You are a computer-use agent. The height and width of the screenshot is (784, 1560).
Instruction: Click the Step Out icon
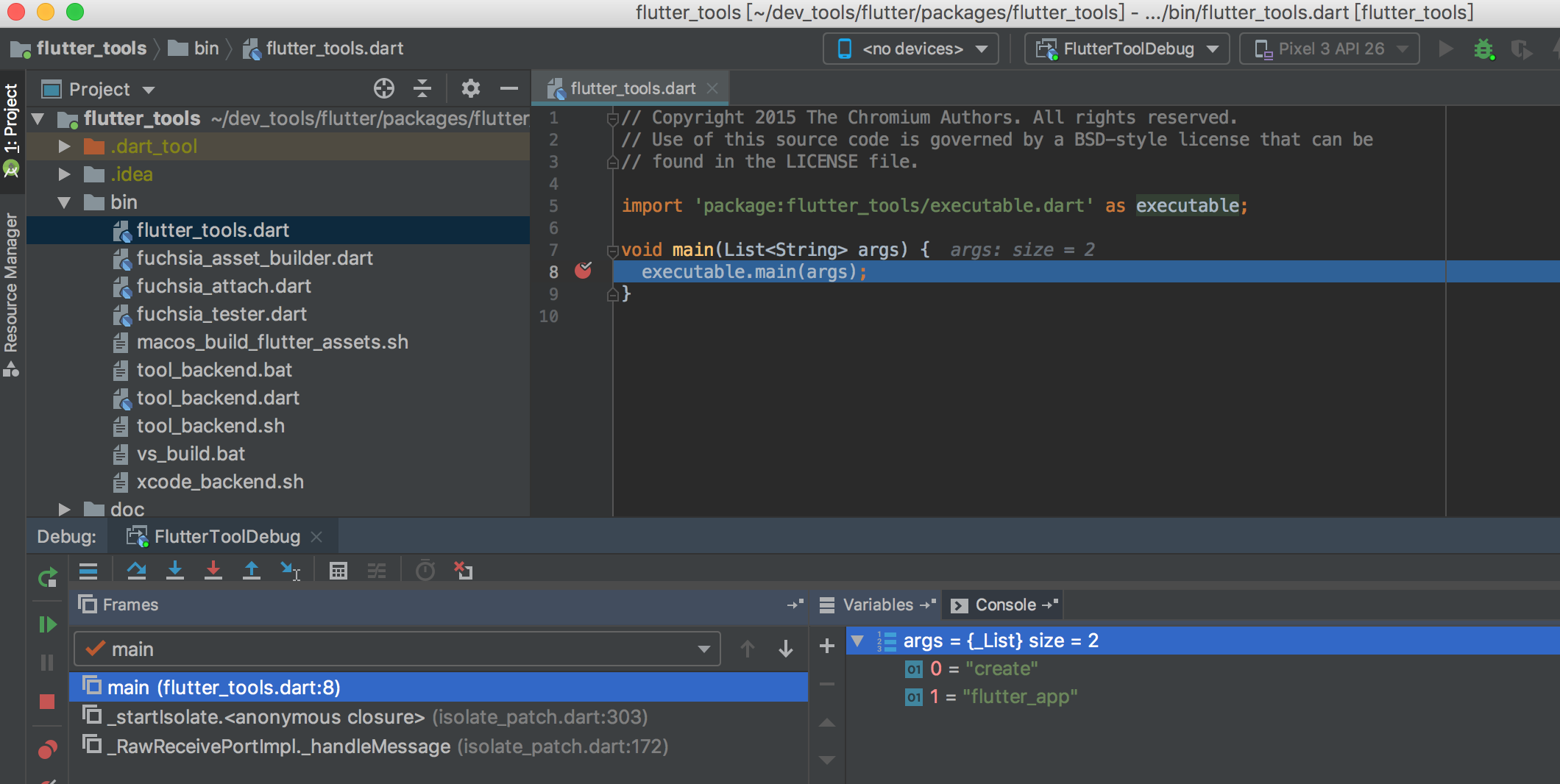(x=252, y=571)
